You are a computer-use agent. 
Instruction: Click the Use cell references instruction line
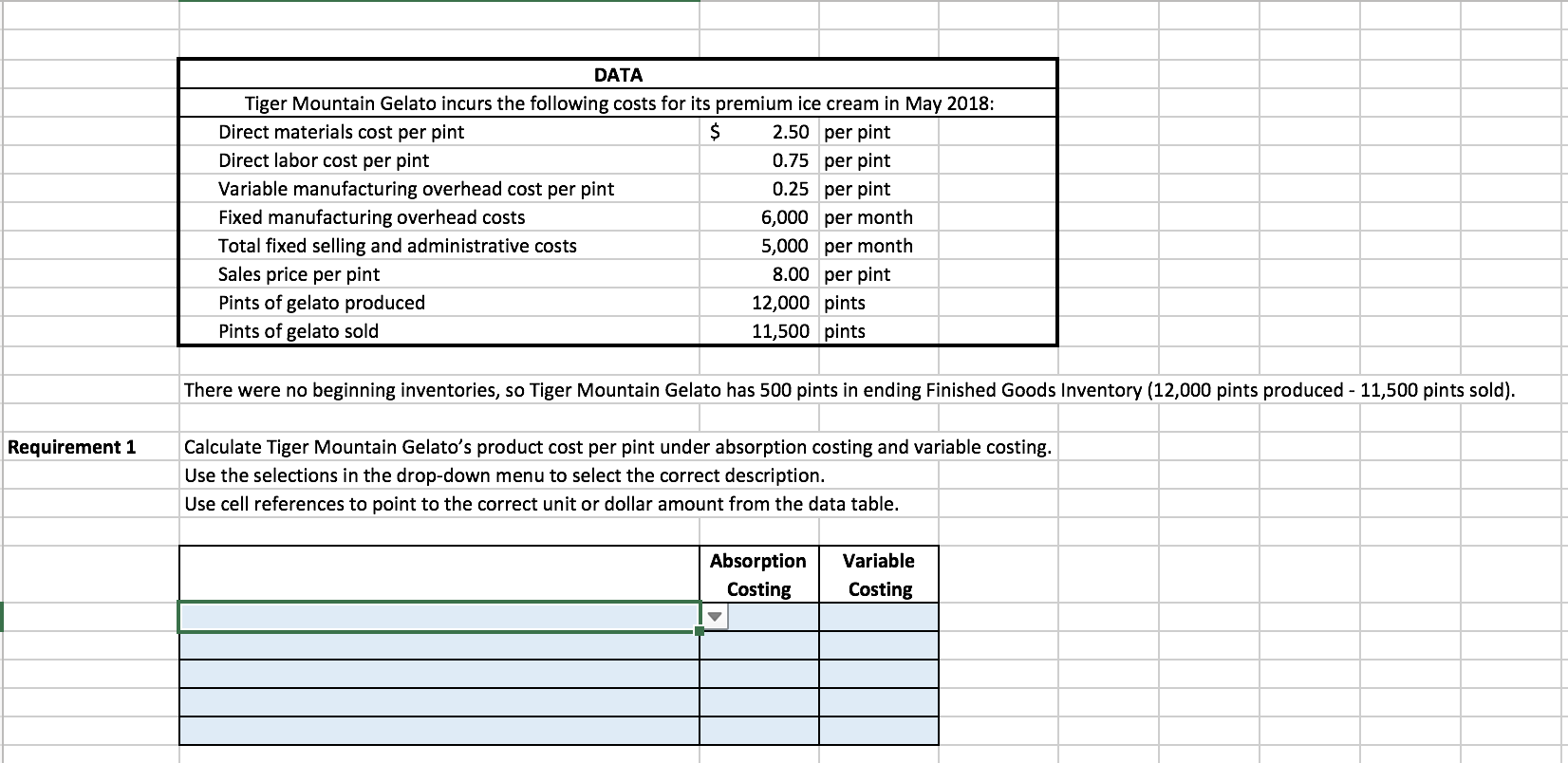pos(541,504)
